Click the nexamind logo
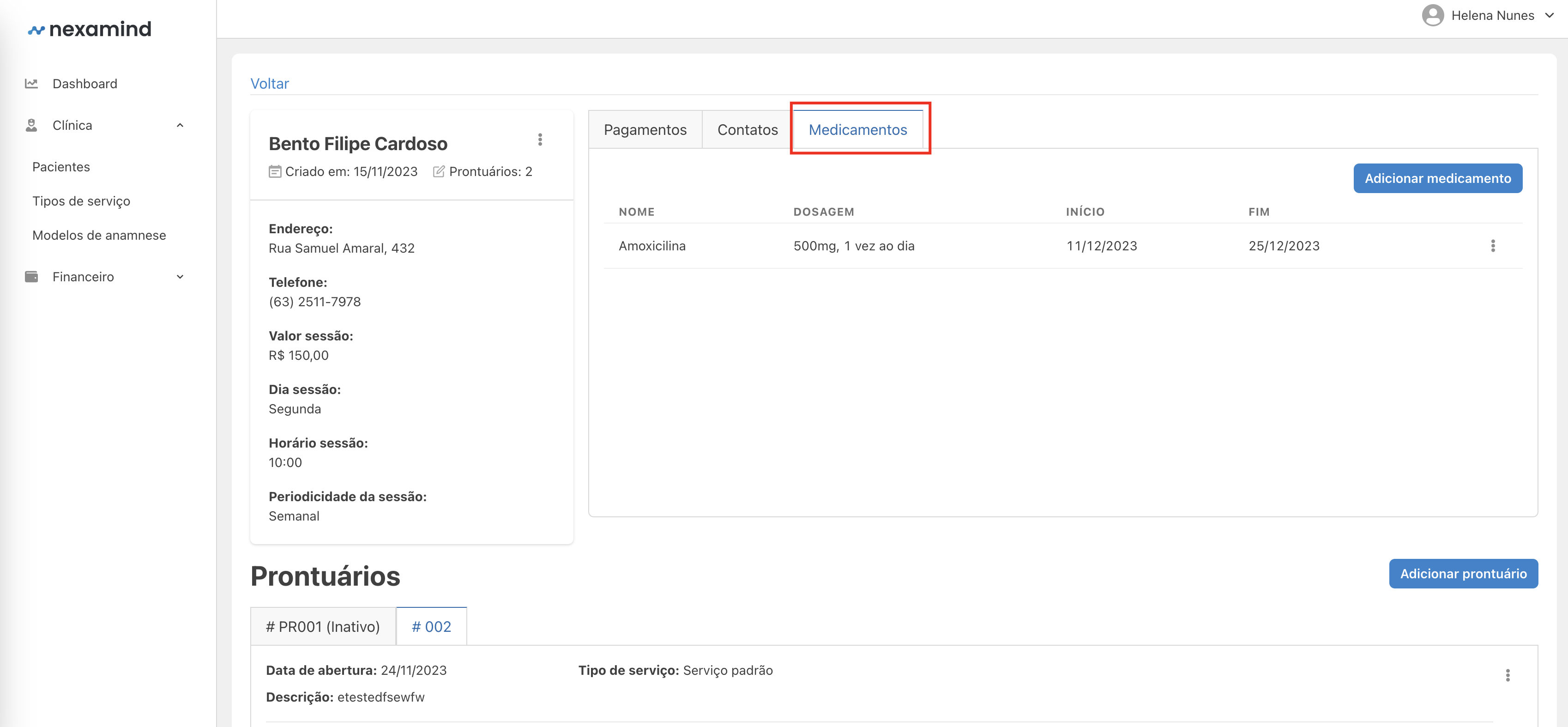1568x727 pixels. coord(90,29)
